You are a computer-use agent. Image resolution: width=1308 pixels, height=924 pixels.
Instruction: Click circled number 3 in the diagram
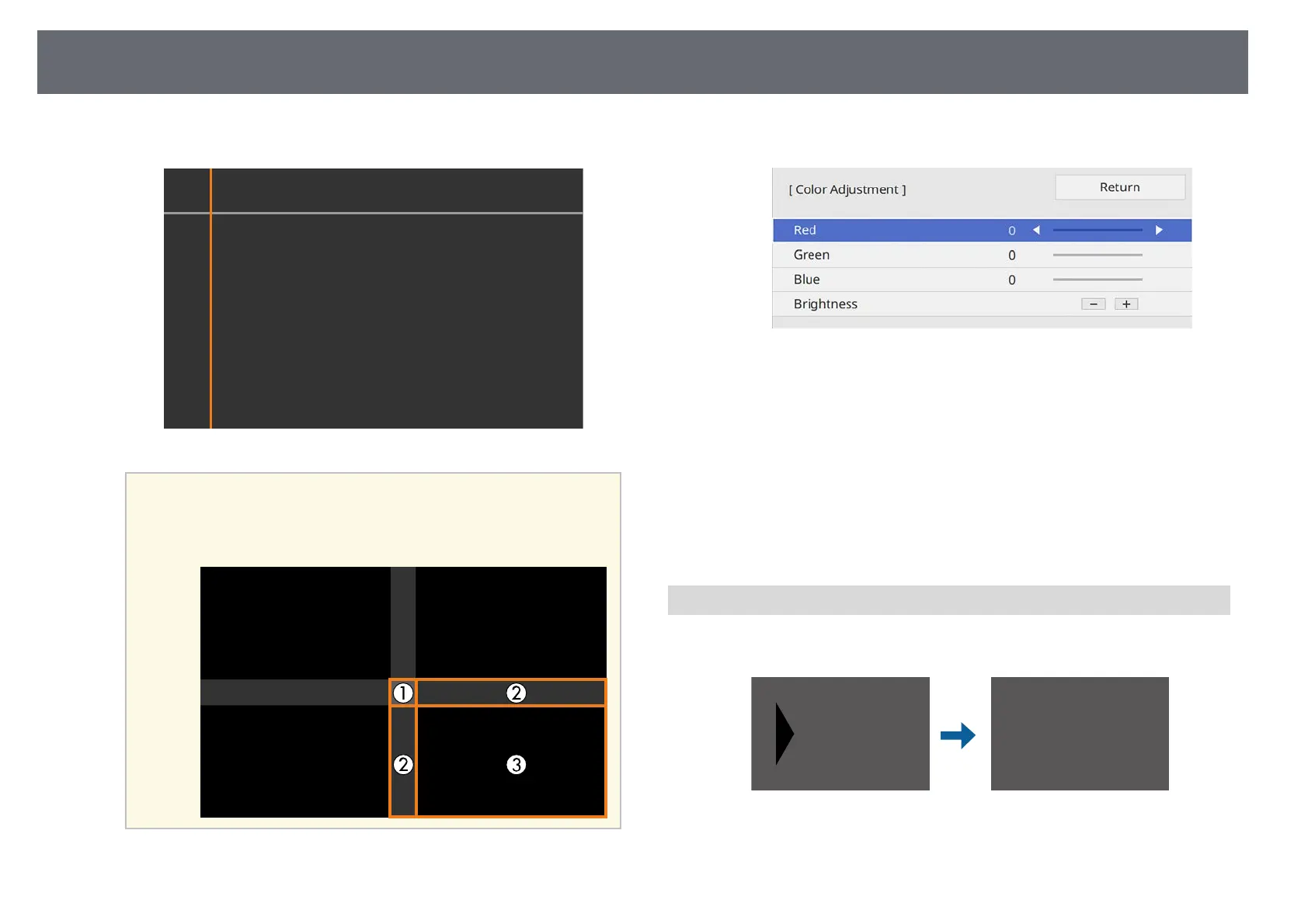click(x=516, y=765)
